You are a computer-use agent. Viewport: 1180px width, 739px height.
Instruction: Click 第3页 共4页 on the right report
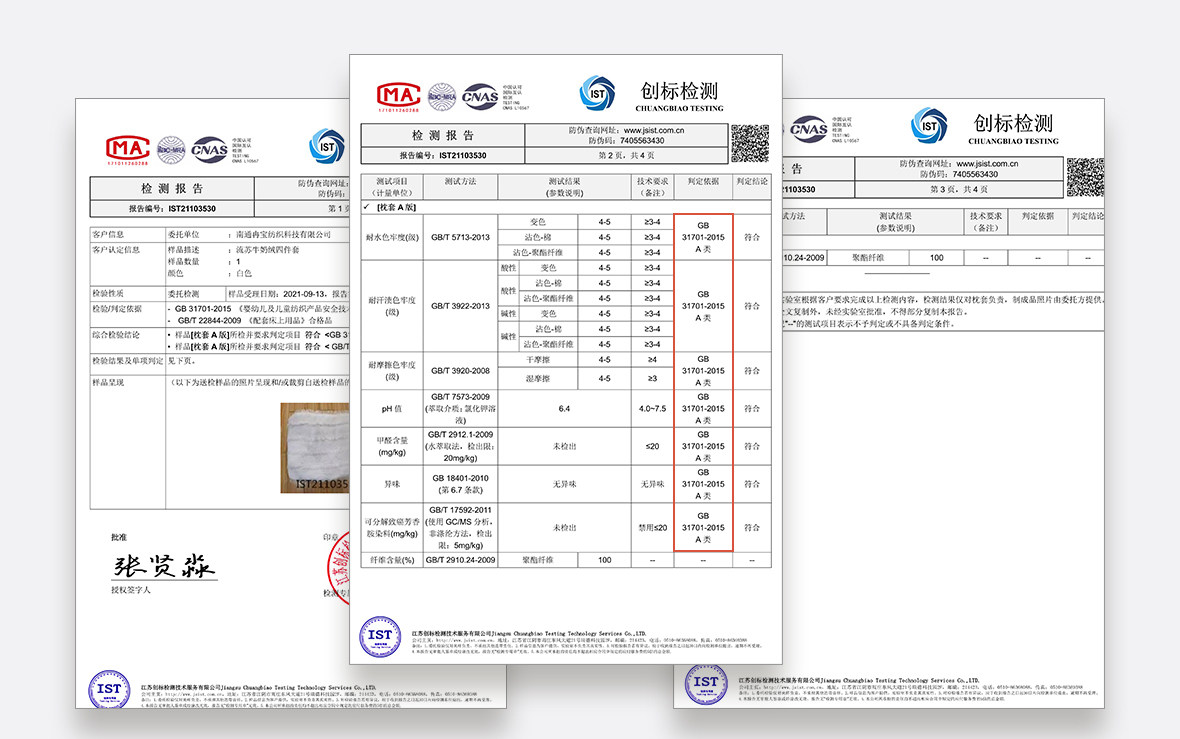coord(959,189)
